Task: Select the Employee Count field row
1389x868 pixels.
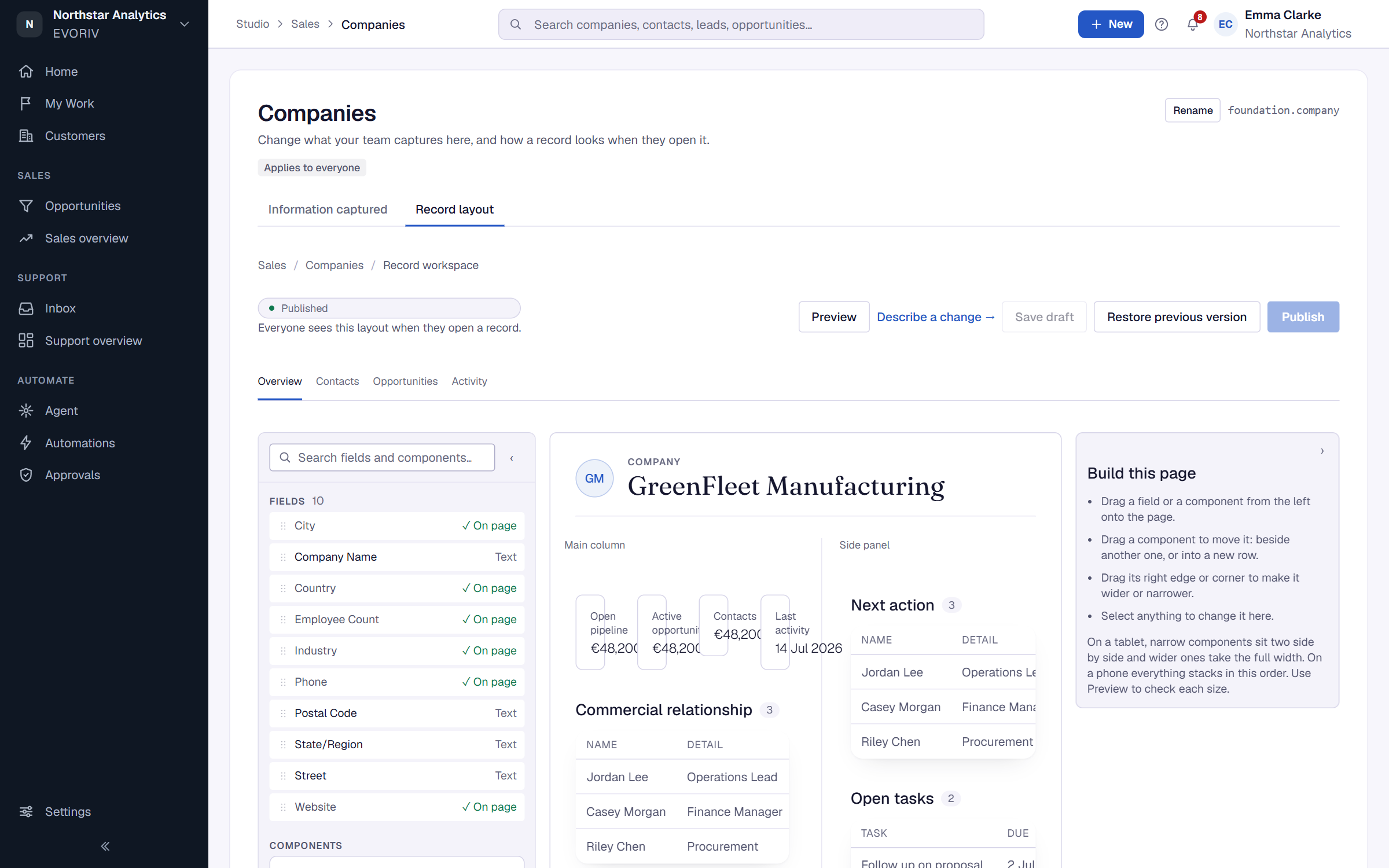Action: point(397,620)
